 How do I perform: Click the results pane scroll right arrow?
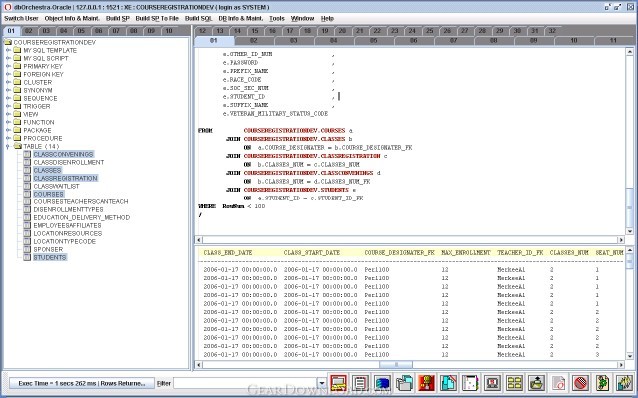[x=621, y=364]
